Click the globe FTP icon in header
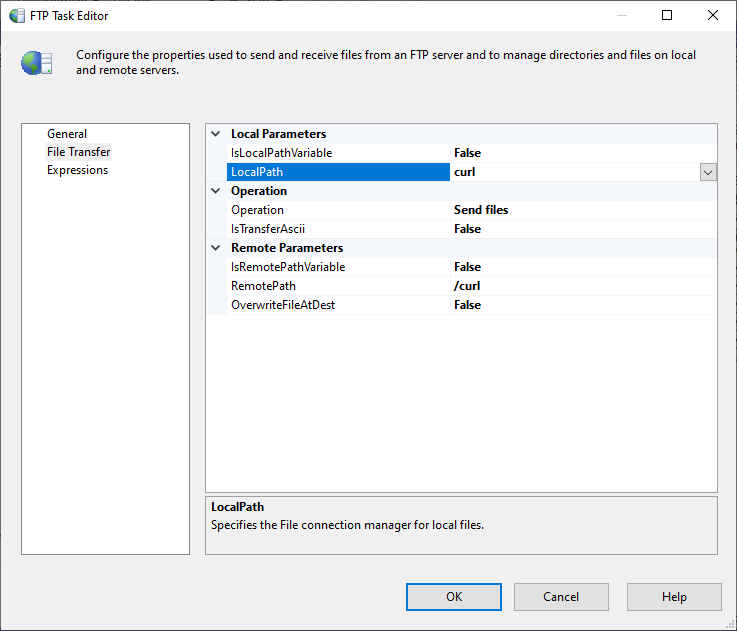 (37, 62)
